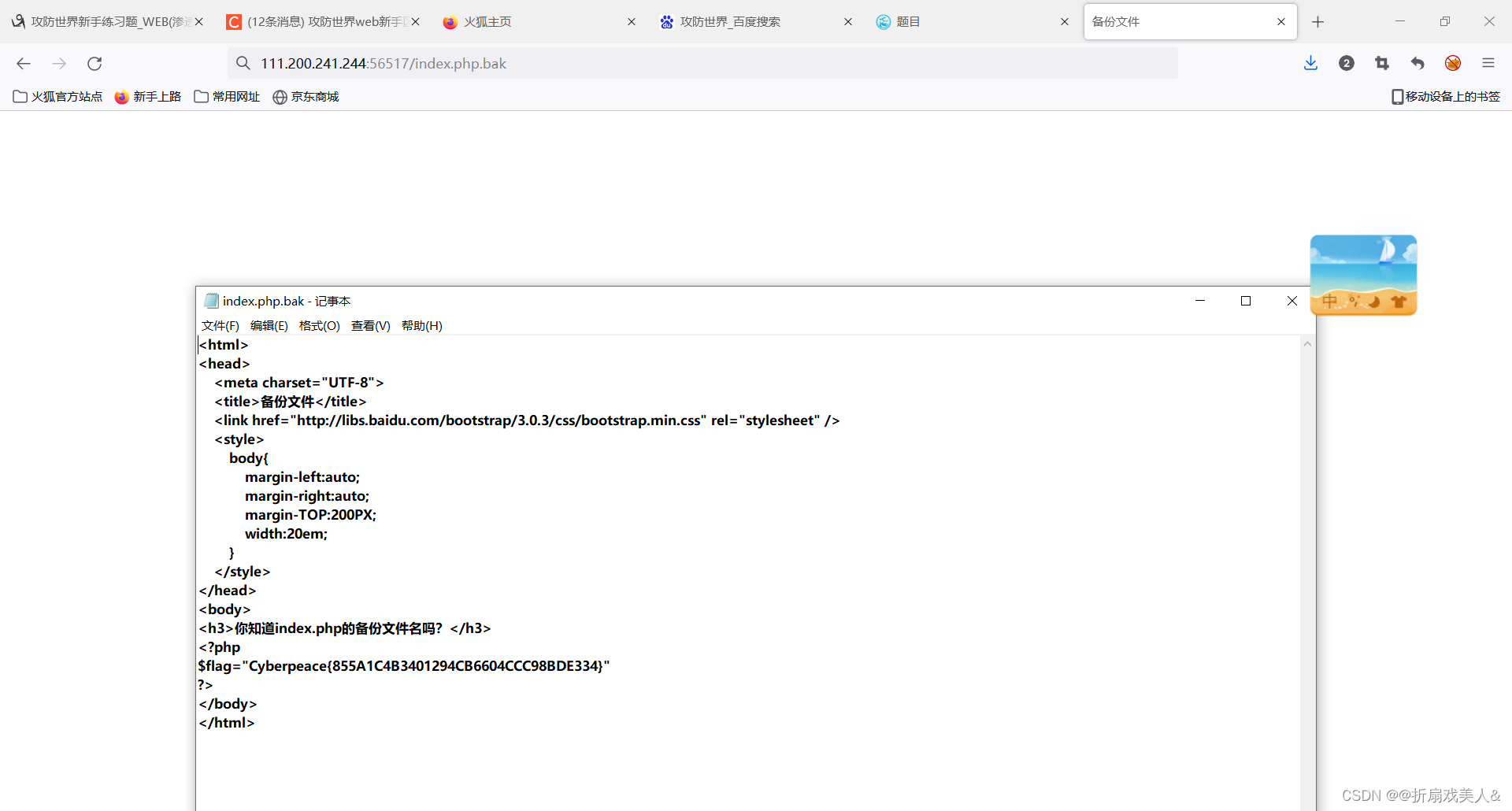Image resolution: width=1512 pixels, height=811 pixels.
Task: Click the width:20em; line
Action: [x=286, y=534]
